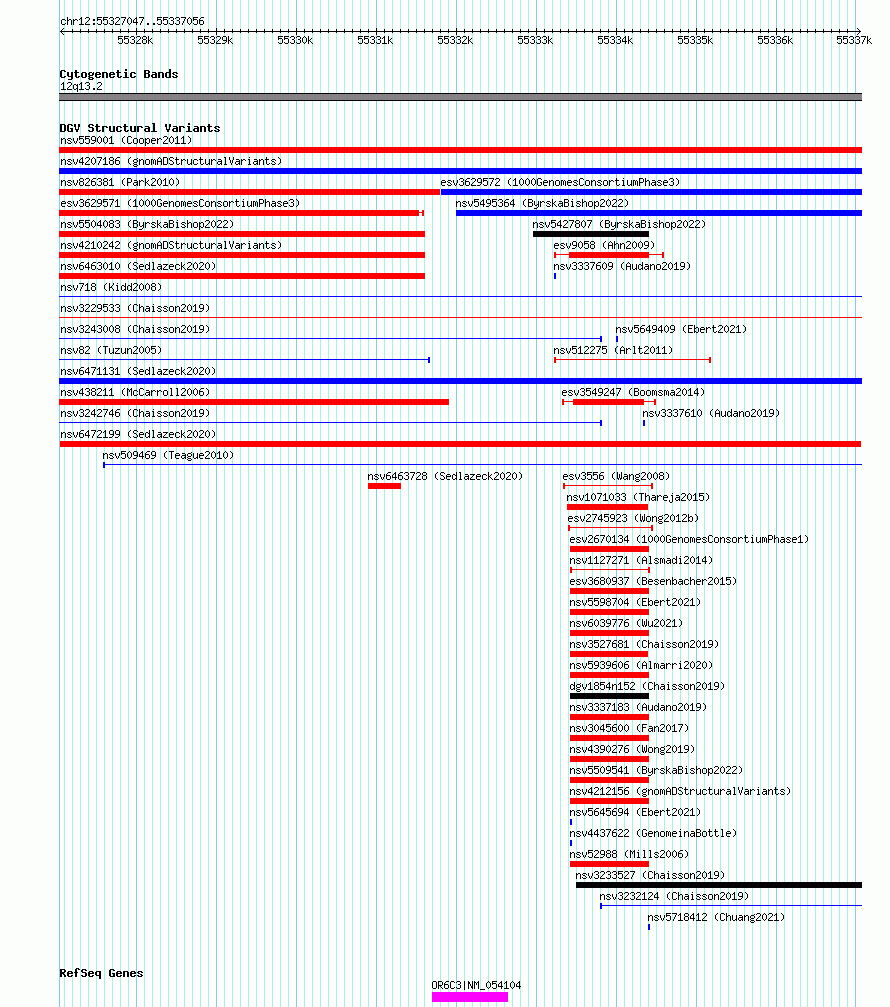Open nsv5504083 (ByrskaBishop2022) entry

click(147, 224)
